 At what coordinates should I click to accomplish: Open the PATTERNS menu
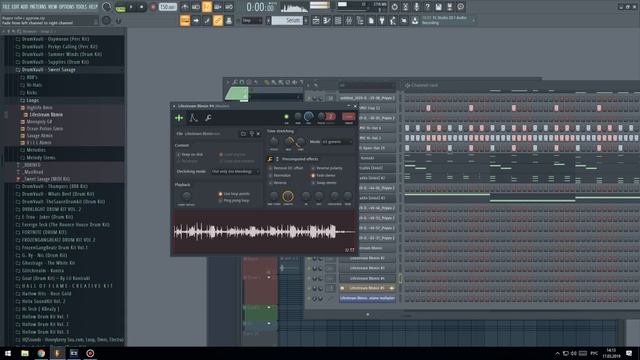point(38,7)
